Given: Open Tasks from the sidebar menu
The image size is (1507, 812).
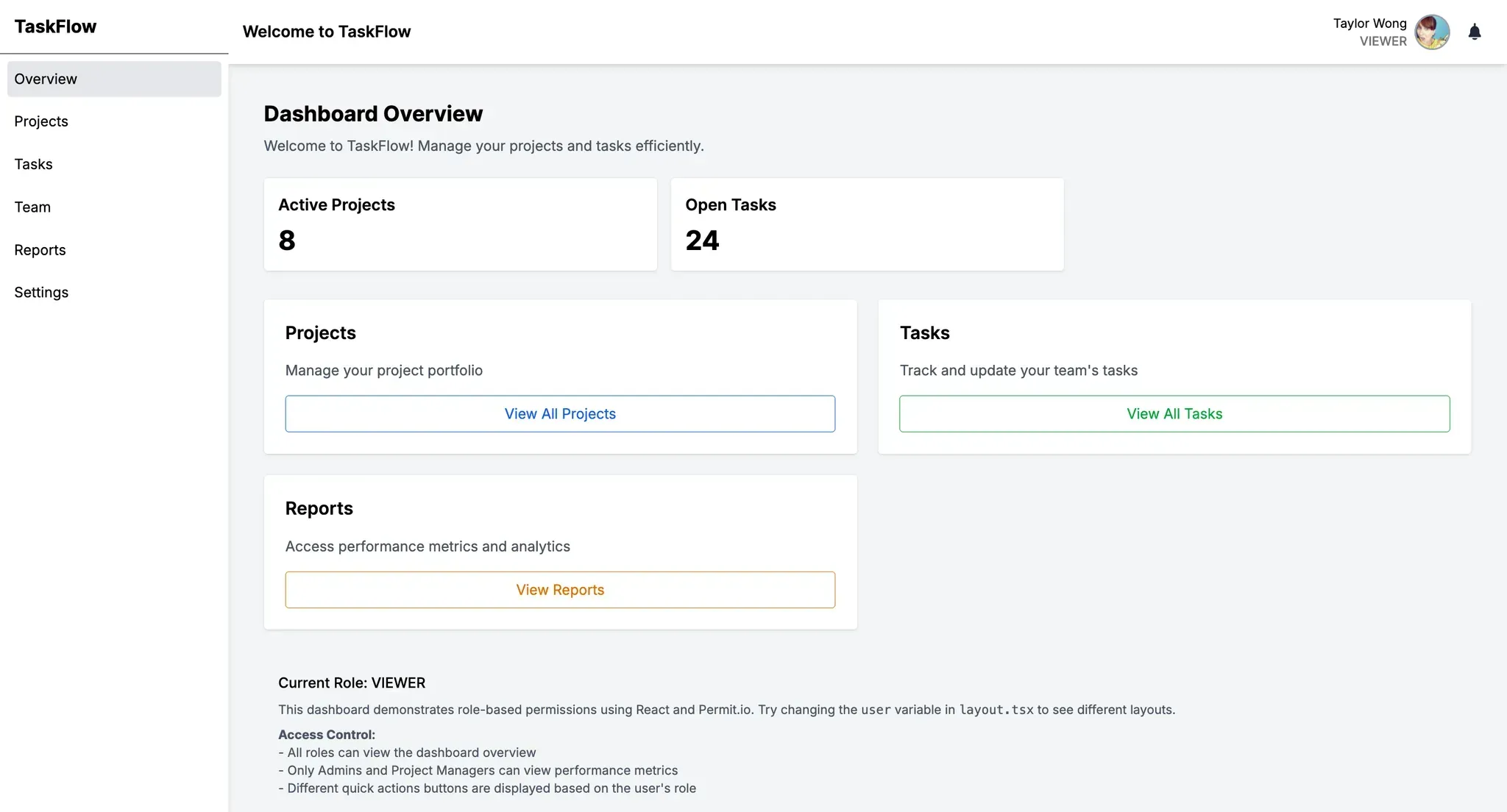Looking at the screenshot, I should 34,164.
